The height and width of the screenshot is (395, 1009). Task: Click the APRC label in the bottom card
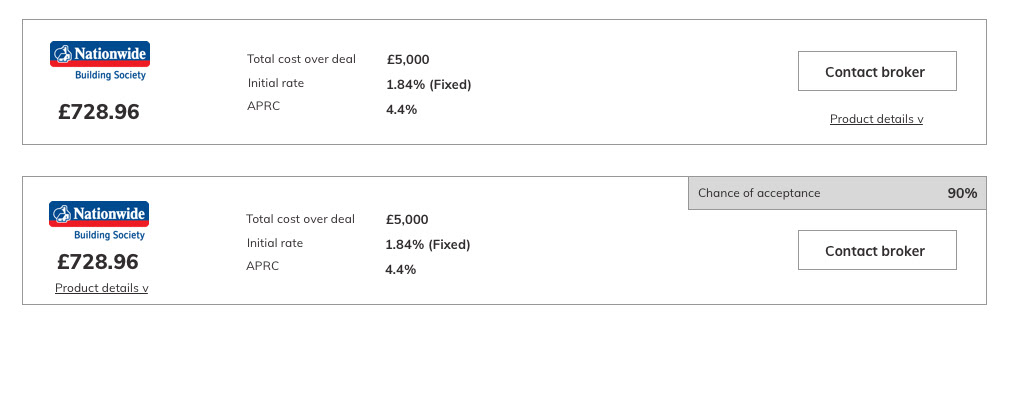[x=263, y=266]
